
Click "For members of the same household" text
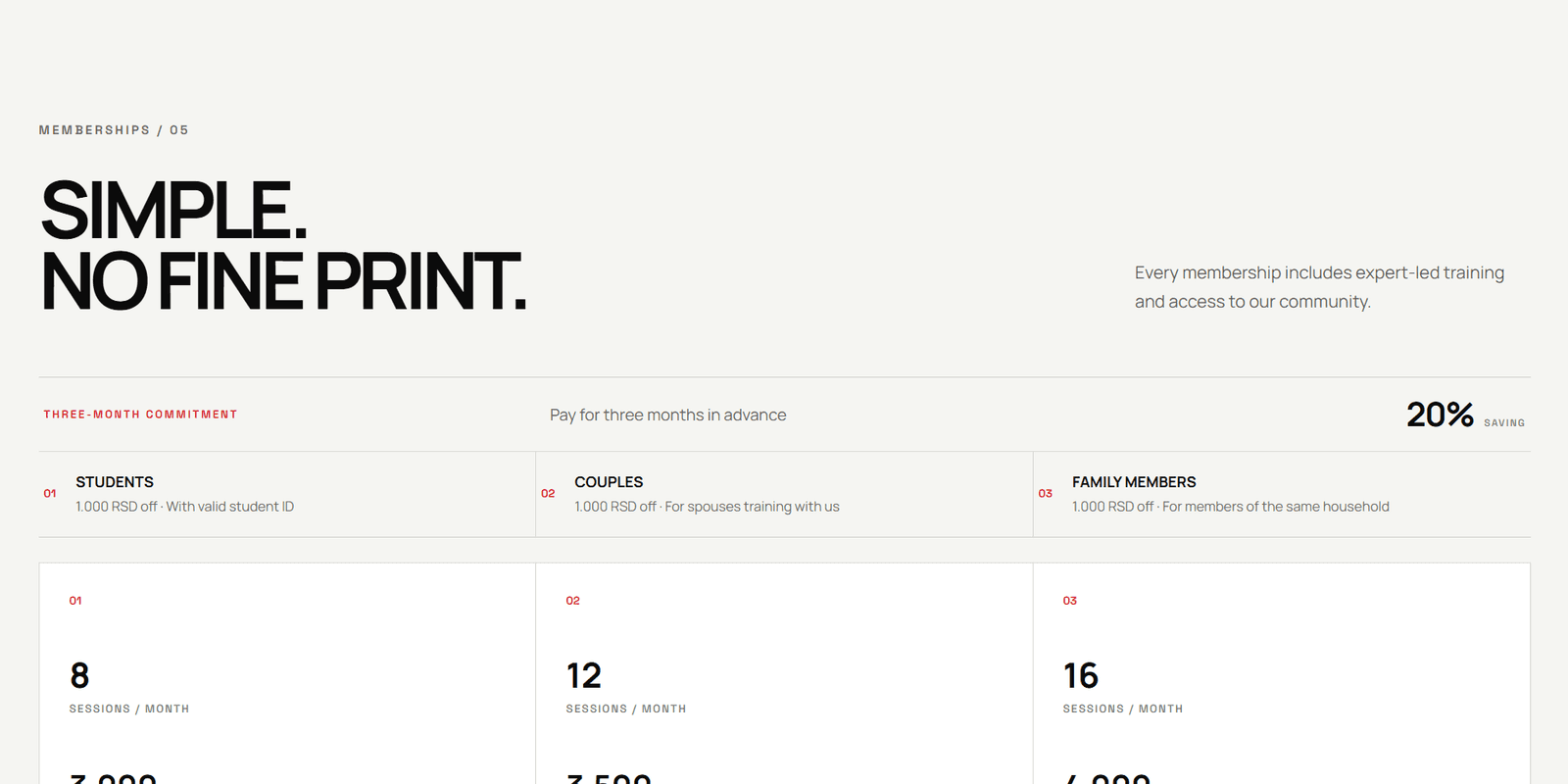tap(1276, 507)
